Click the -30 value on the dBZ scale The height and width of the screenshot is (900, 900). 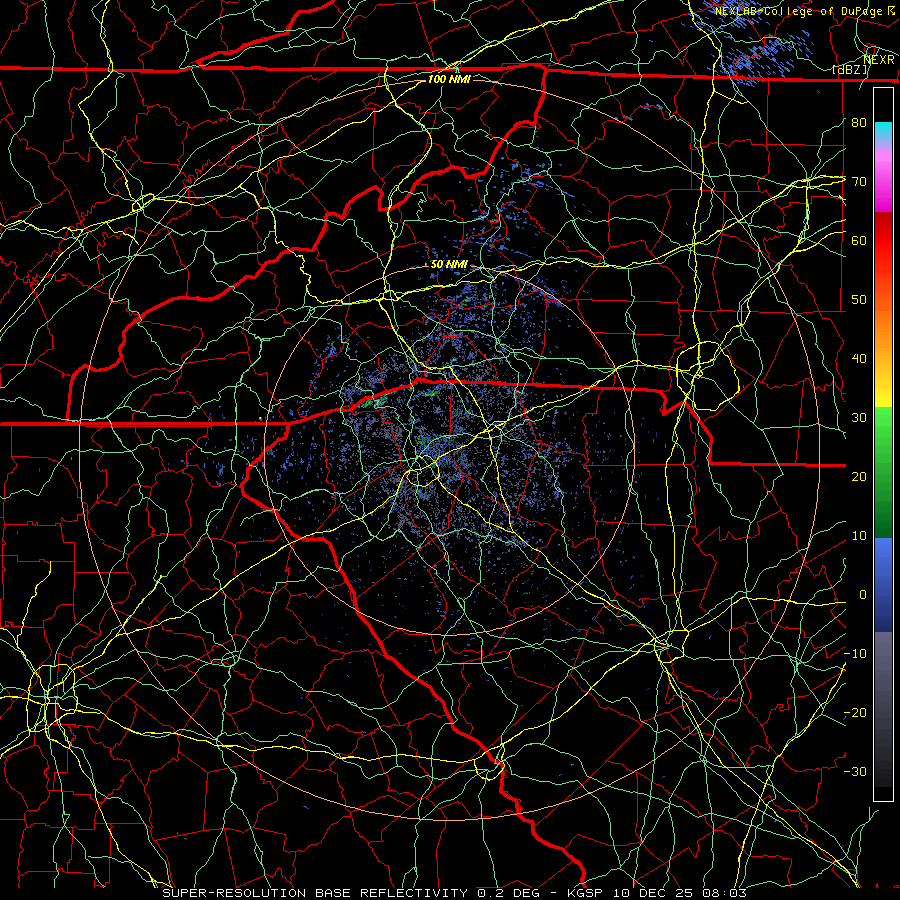point(855,771)
